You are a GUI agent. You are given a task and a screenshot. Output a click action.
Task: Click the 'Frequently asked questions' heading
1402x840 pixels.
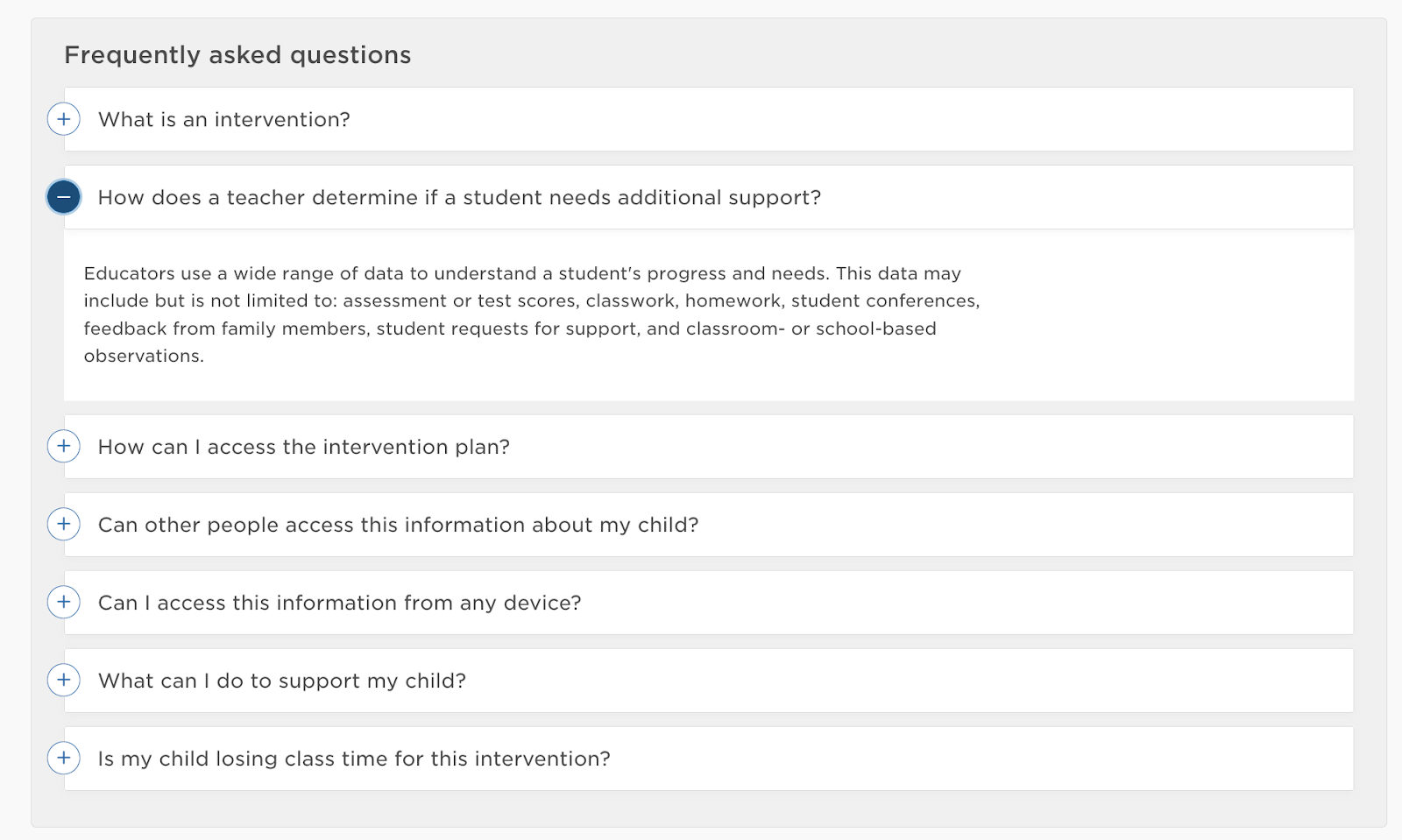237,55
